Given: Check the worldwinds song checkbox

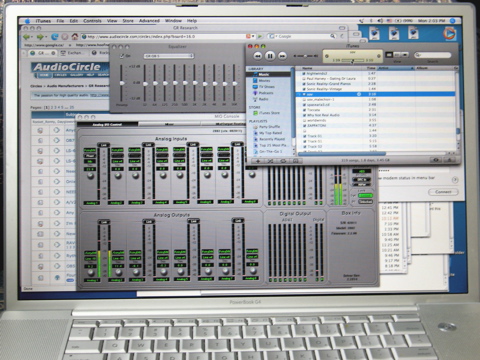Looking at the screenshot, I should point(304,120).
